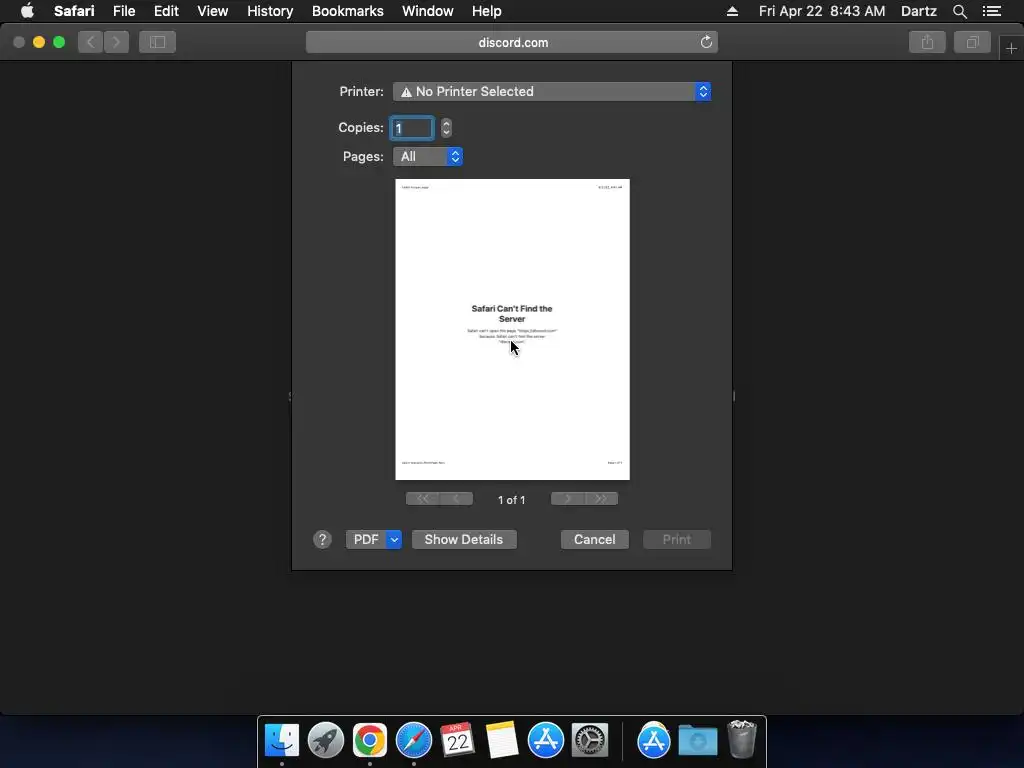Jump to first page in preview
1024x768 pixels.
coord(423,499)
